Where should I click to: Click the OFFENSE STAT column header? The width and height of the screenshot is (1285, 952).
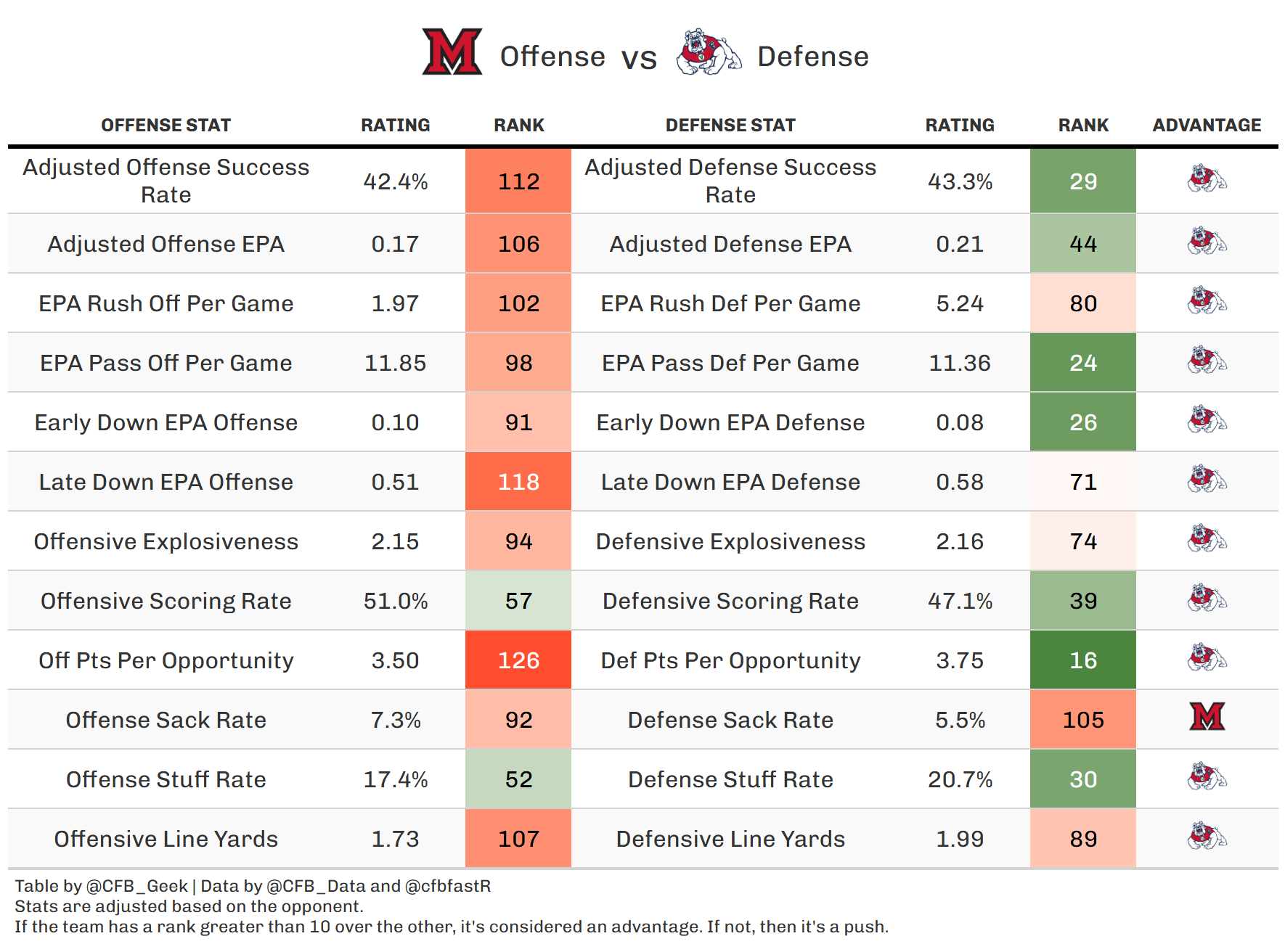coord(166,126)
